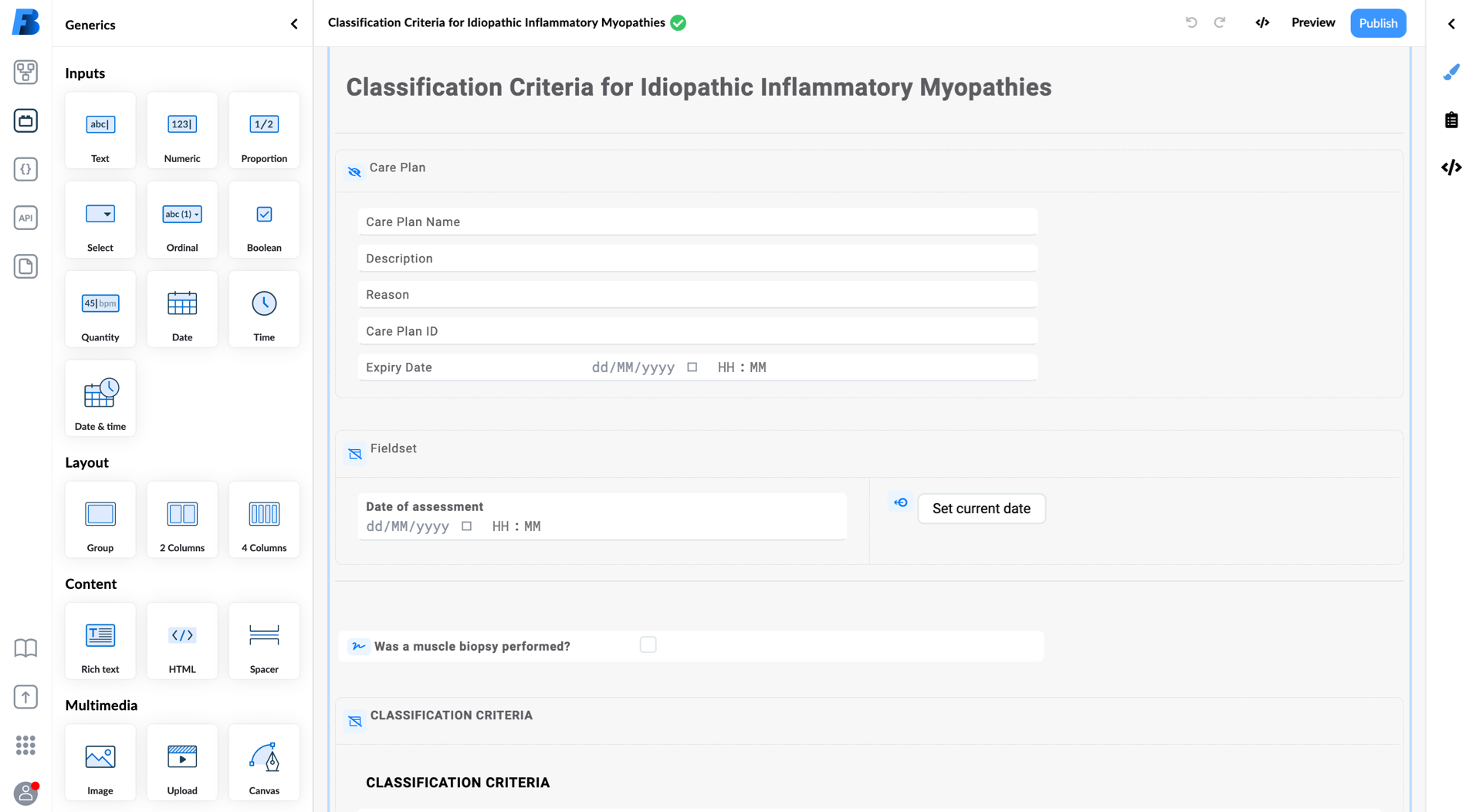Open the API panel in left sidebar

[25, 218]
